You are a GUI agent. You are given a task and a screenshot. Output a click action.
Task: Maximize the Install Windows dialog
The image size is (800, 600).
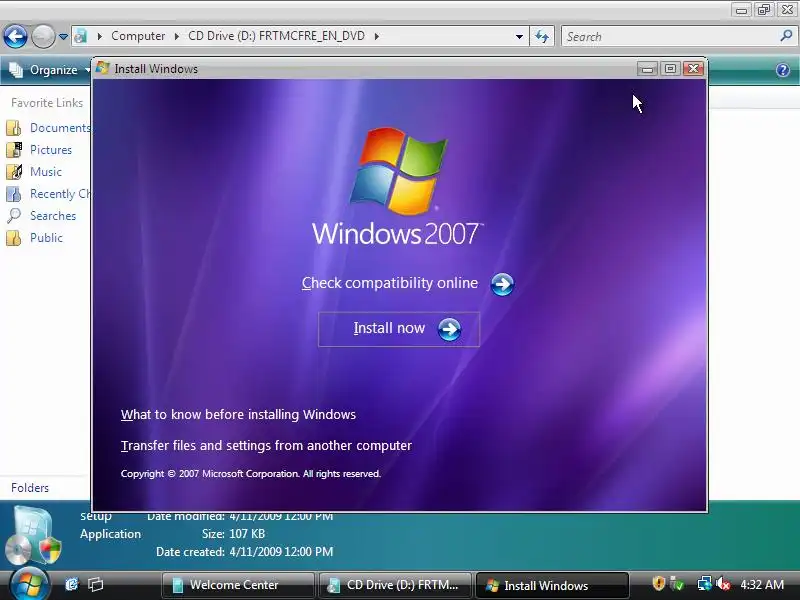(670, 68)
